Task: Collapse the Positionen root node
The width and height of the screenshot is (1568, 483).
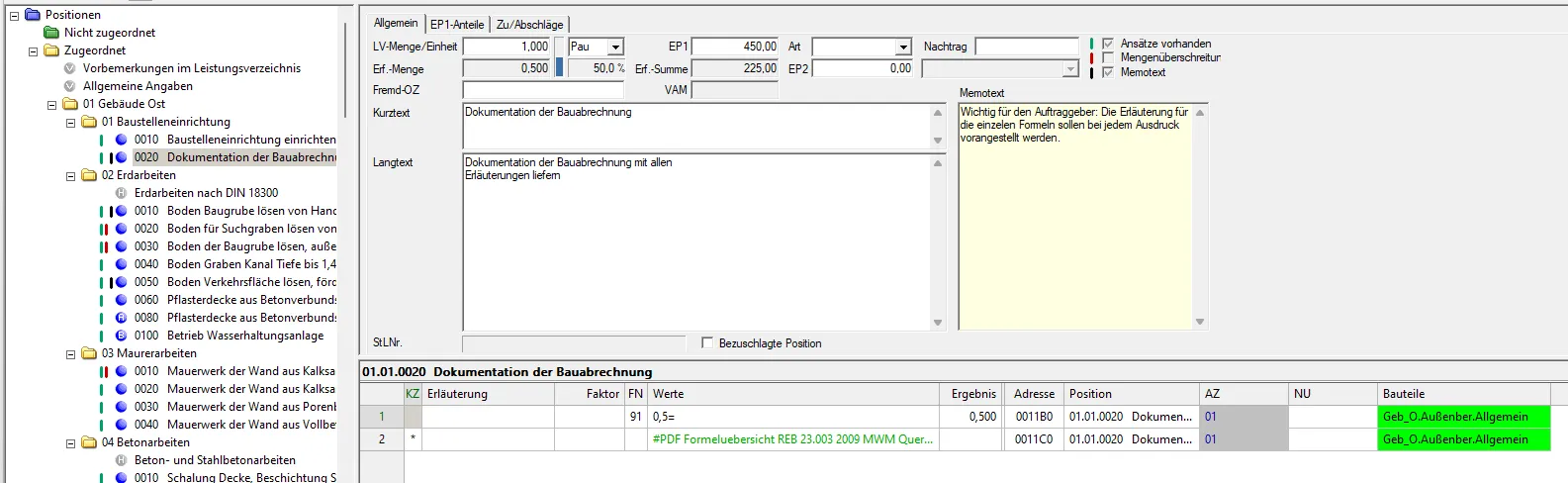Action: tap(14, 15)
